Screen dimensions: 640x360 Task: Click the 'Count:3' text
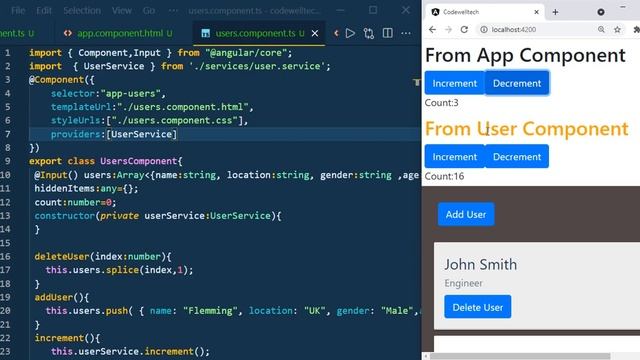(x=441, y=103)
